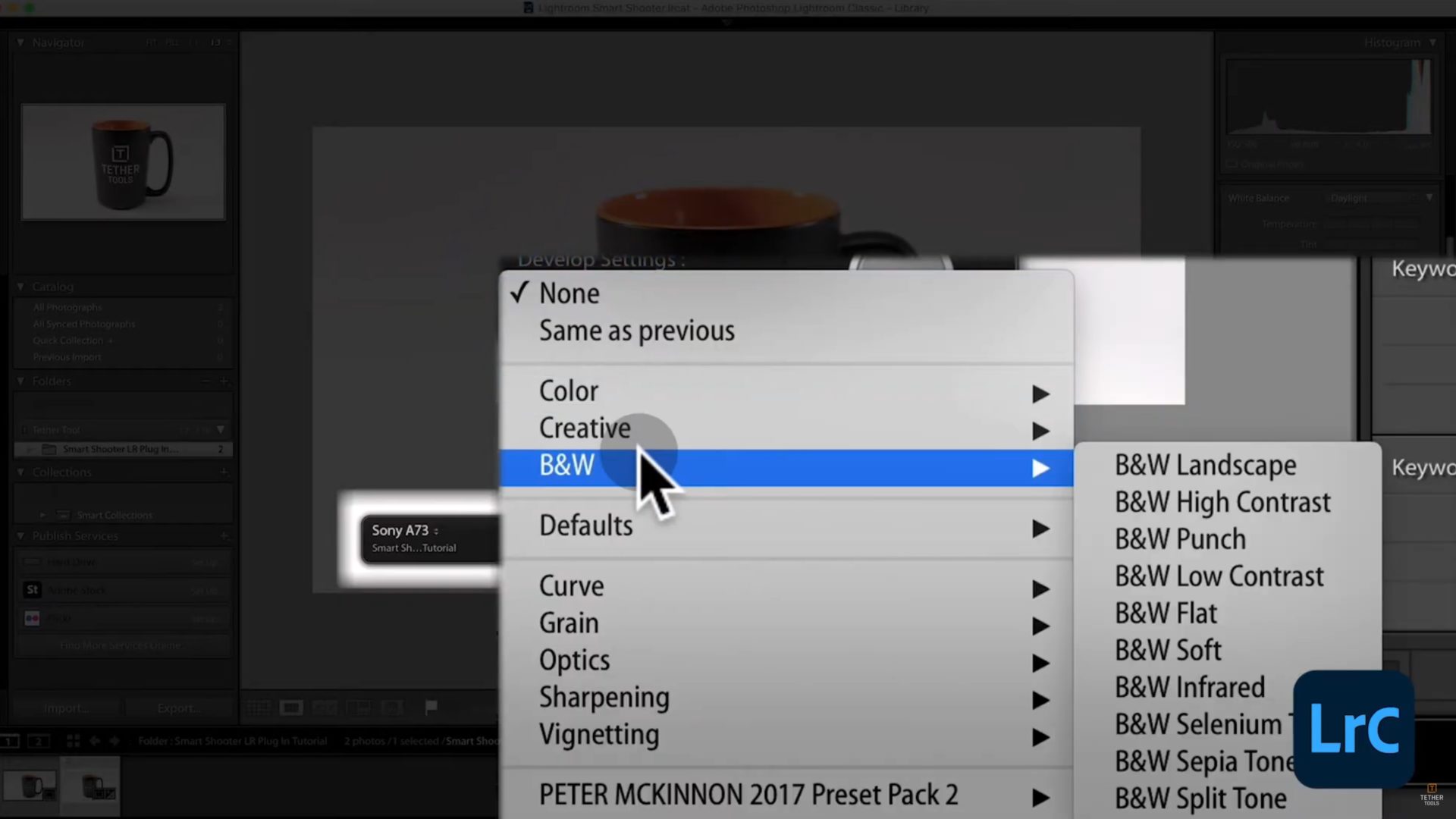This screenshot has width=1456, height=819.
Task: Select the None develop setting
Action: [786, 293]
